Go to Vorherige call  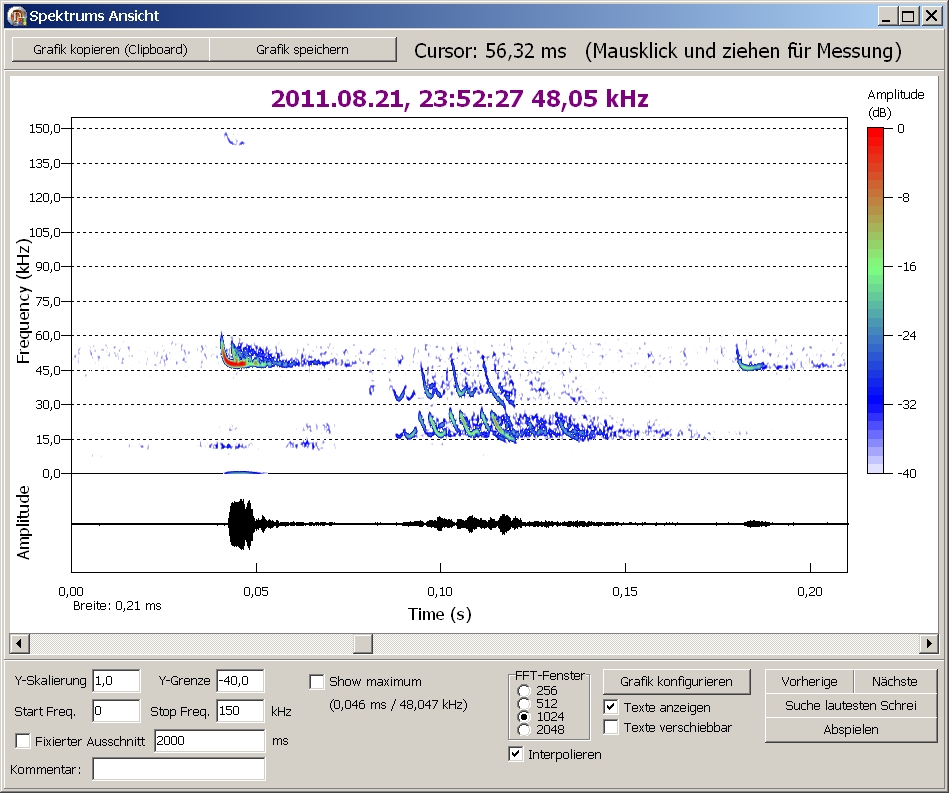coord(809,681)
